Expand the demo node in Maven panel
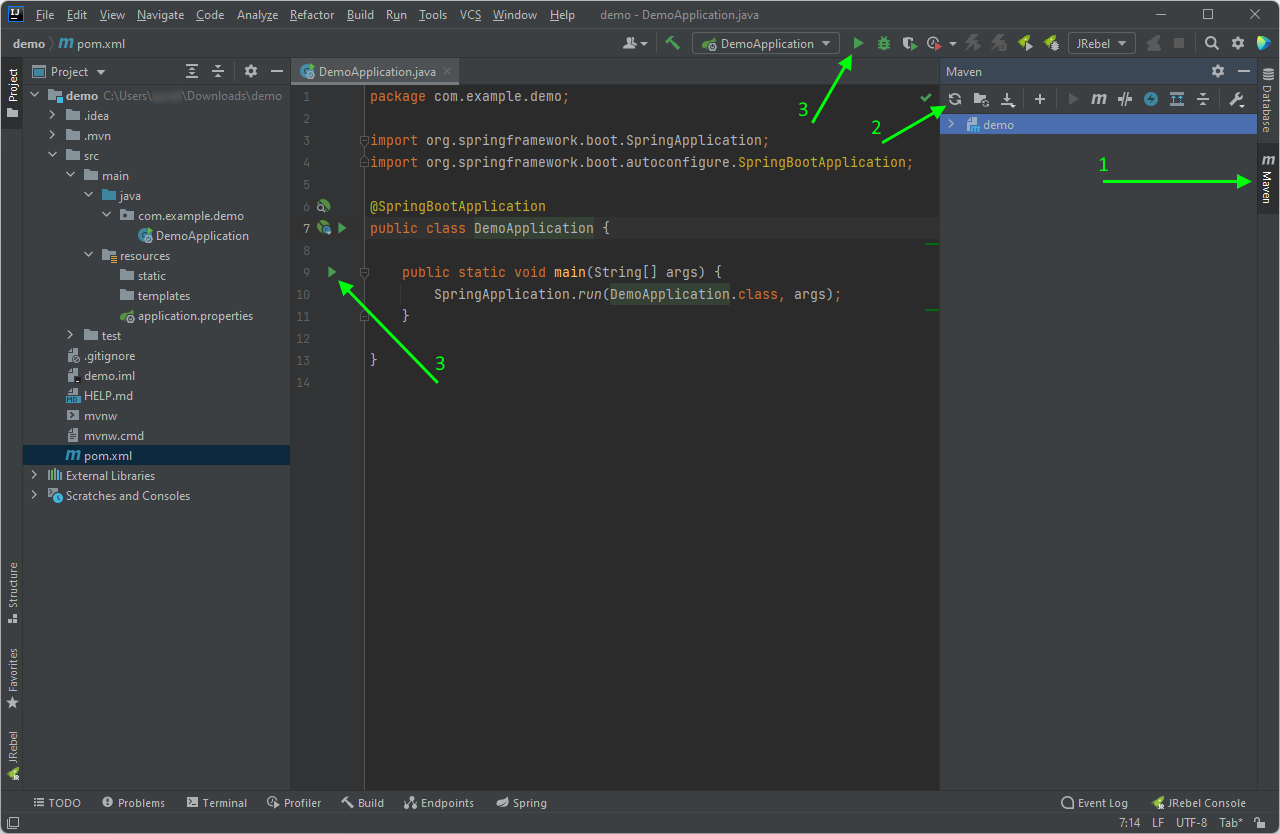Screen dimensions: 1280x834 tap(951, 124)
